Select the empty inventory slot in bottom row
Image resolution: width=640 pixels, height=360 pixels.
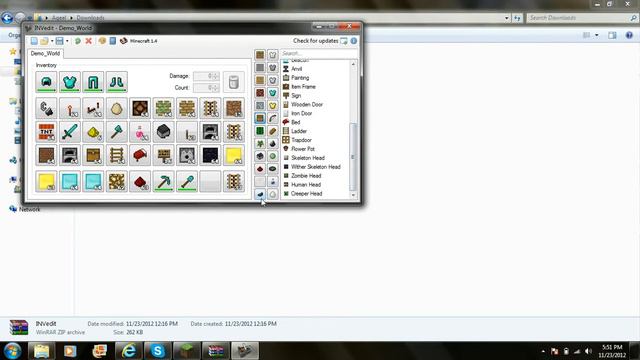(211, 182)
